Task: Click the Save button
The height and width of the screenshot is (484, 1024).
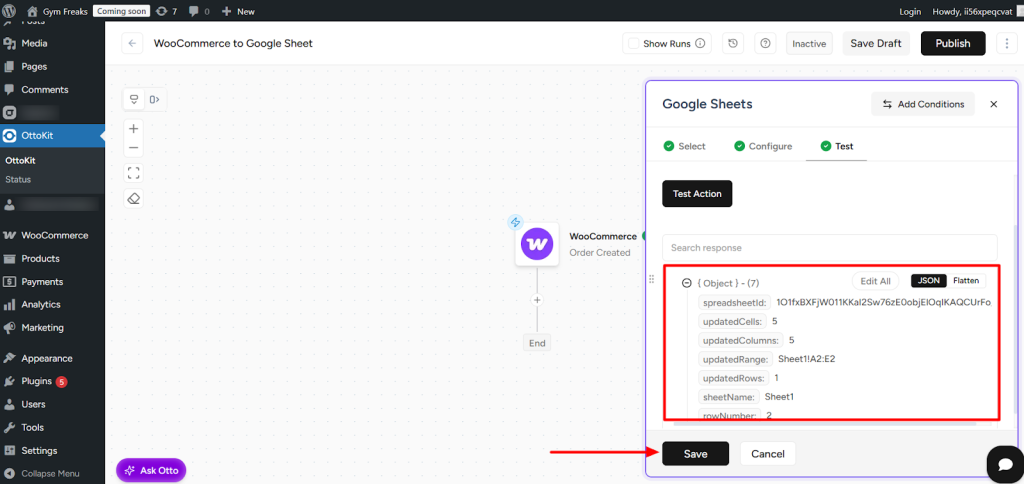Action: pyautogui.click(x=695, y=454)
